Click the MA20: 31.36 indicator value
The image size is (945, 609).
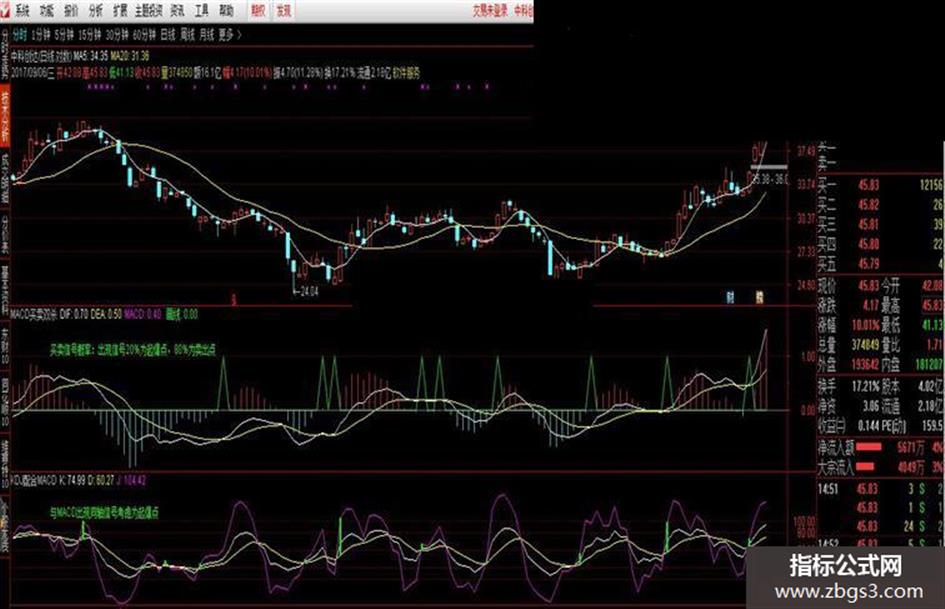point(130,56)
